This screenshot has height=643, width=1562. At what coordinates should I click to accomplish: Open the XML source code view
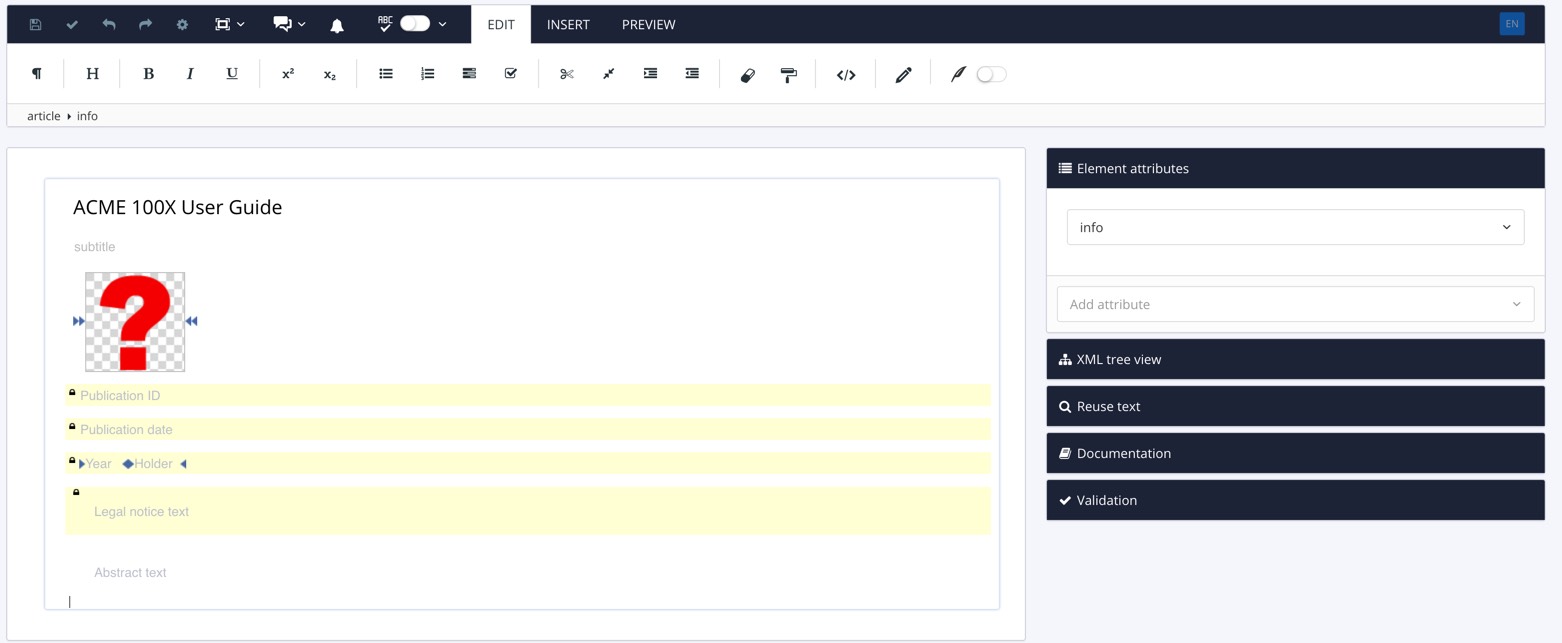(x=845, y=74)
